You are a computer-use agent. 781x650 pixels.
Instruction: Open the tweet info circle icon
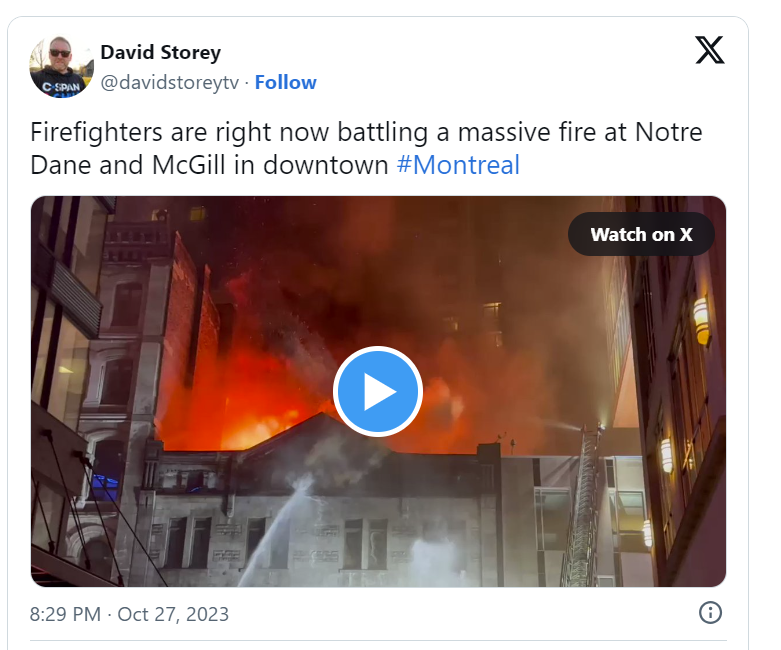710,613
